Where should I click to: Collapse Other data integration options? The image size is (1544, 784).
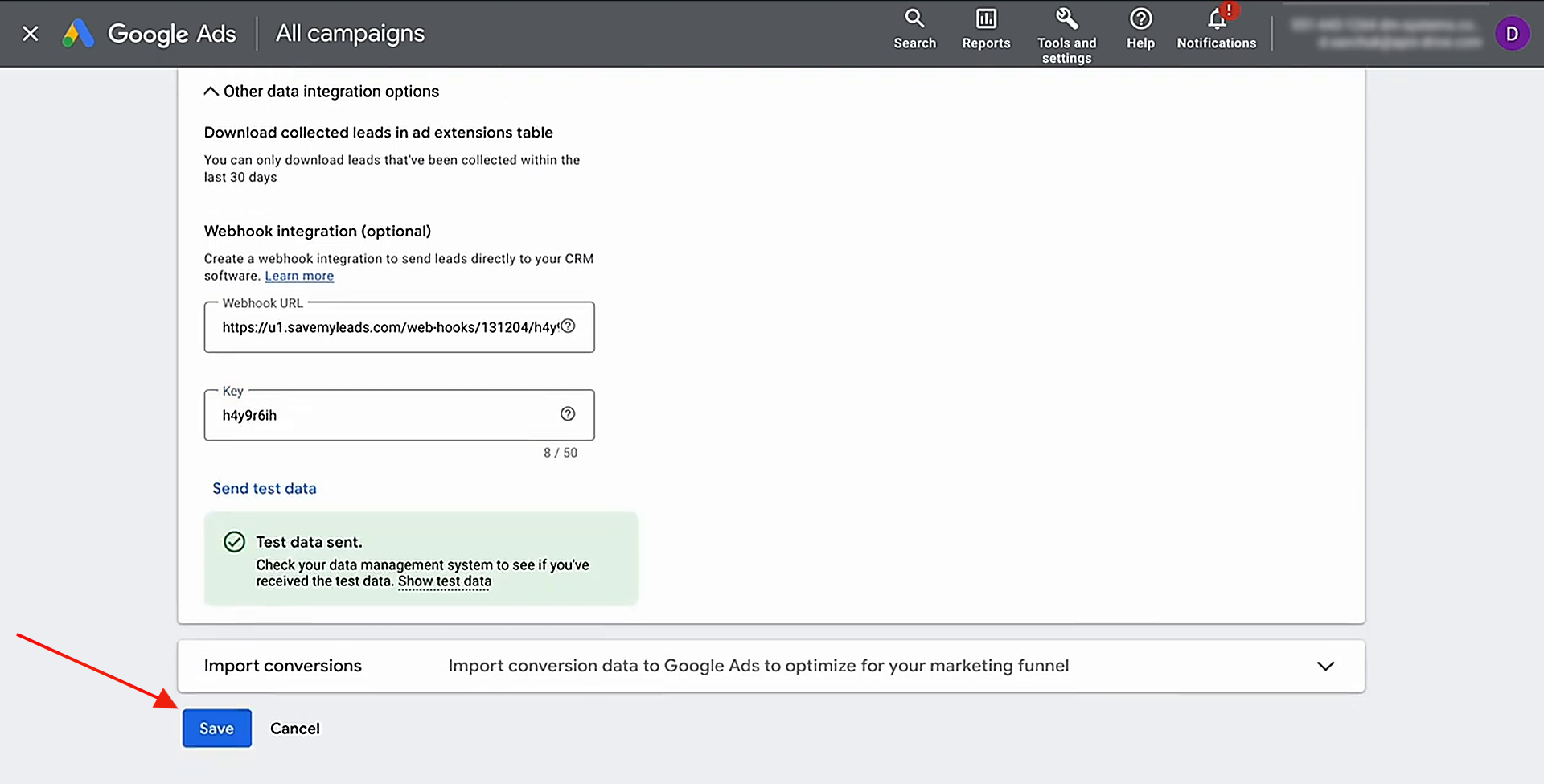[322, 92]
